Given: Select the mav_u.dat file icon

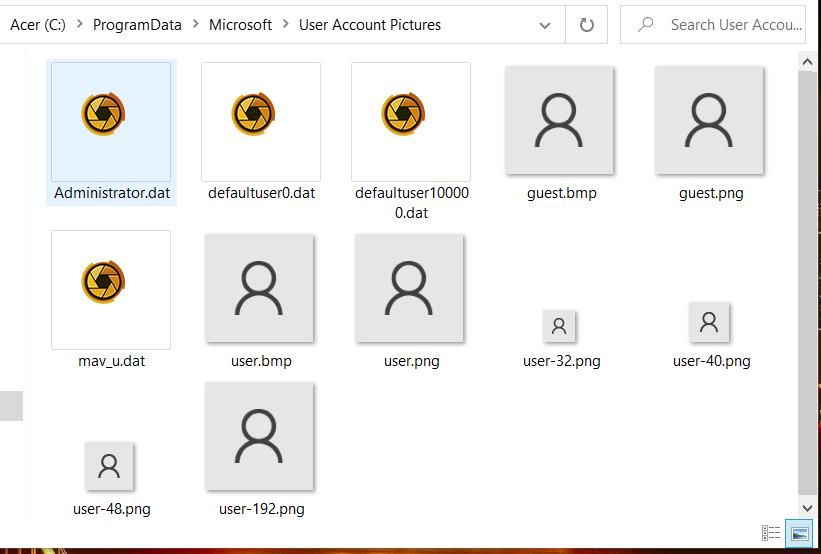Looking at the screenshot, I should [111, 290].
